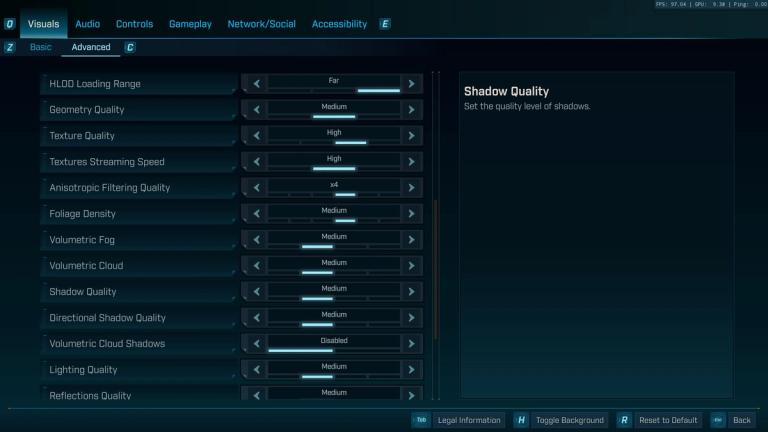
Task: Click Reset to Default
Action: [668, 420]
